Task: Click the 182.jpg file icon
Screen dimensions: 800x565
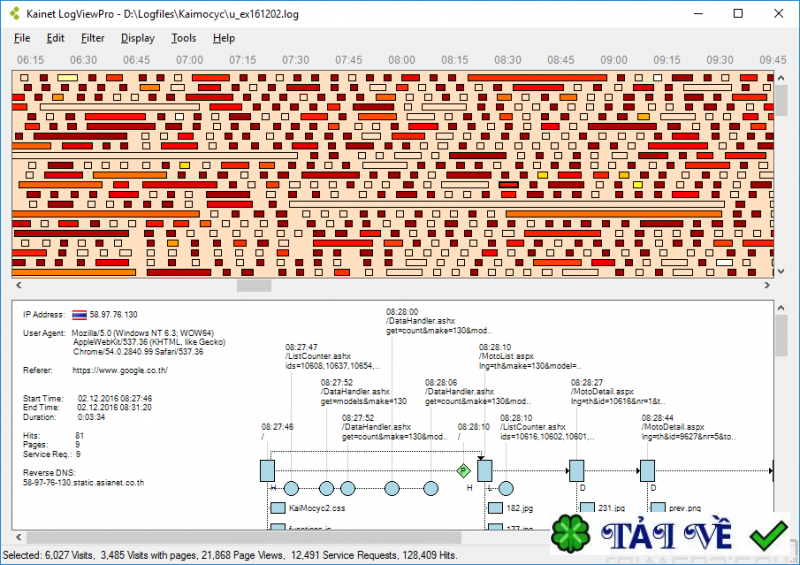Action: point(495,508)
